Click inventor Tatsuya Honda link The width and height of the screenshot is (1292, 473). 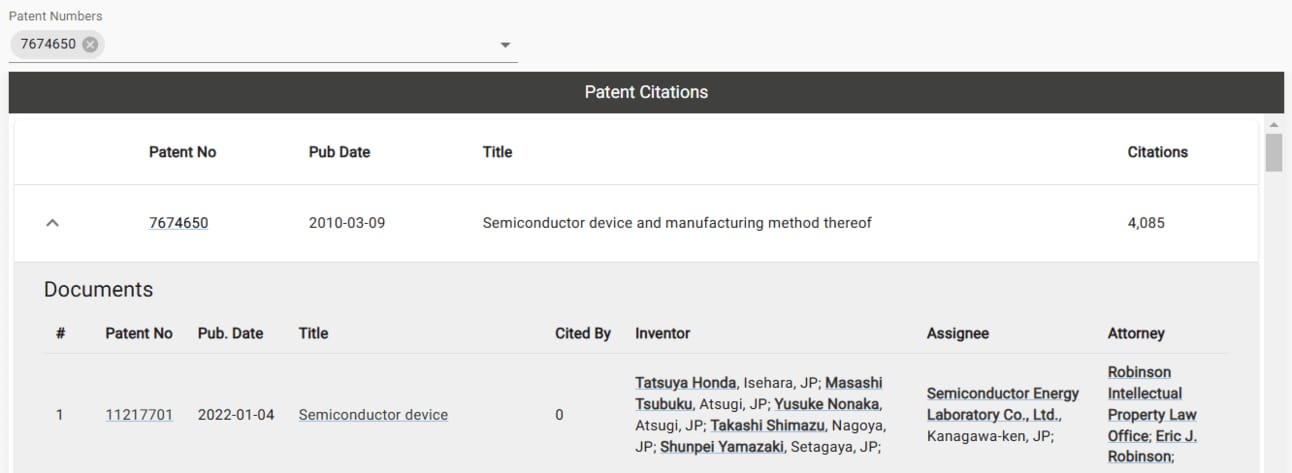coord(686,383)
